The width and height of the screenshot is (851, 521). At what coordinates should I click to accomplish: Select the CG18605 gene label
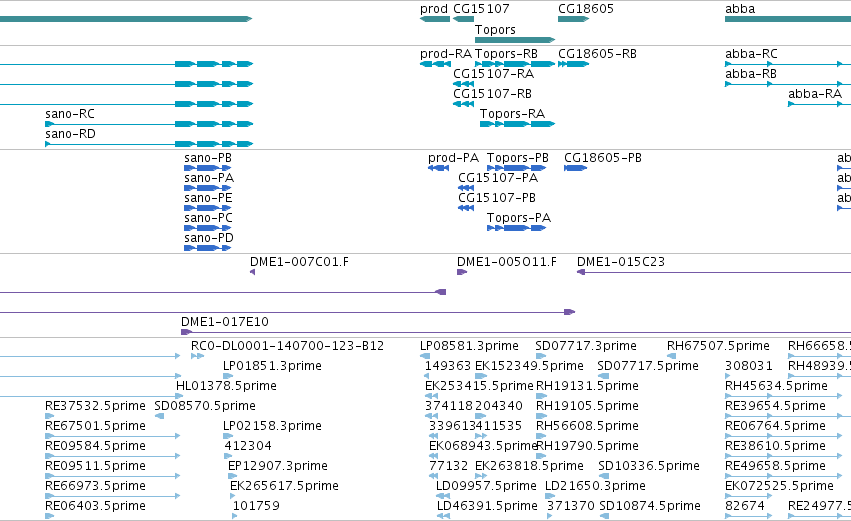586,9
